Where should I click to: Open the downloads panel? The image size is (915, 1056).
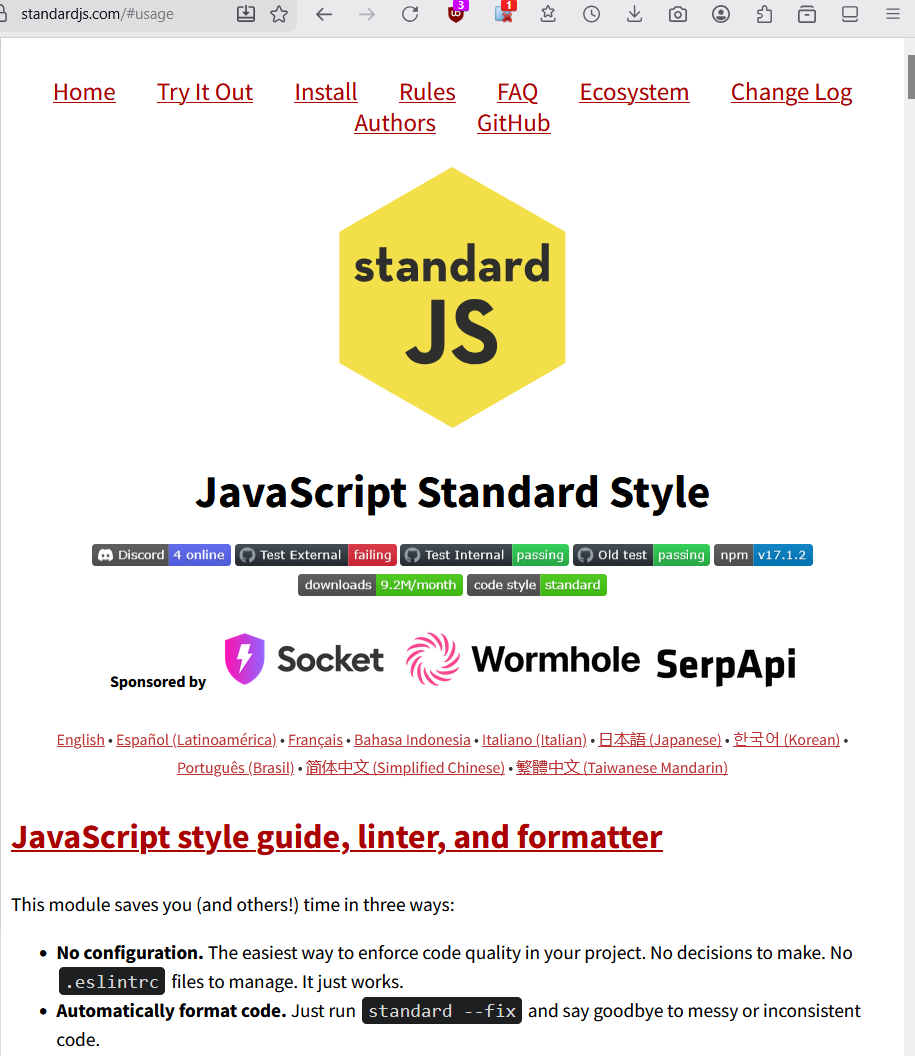tap(634, 15)
